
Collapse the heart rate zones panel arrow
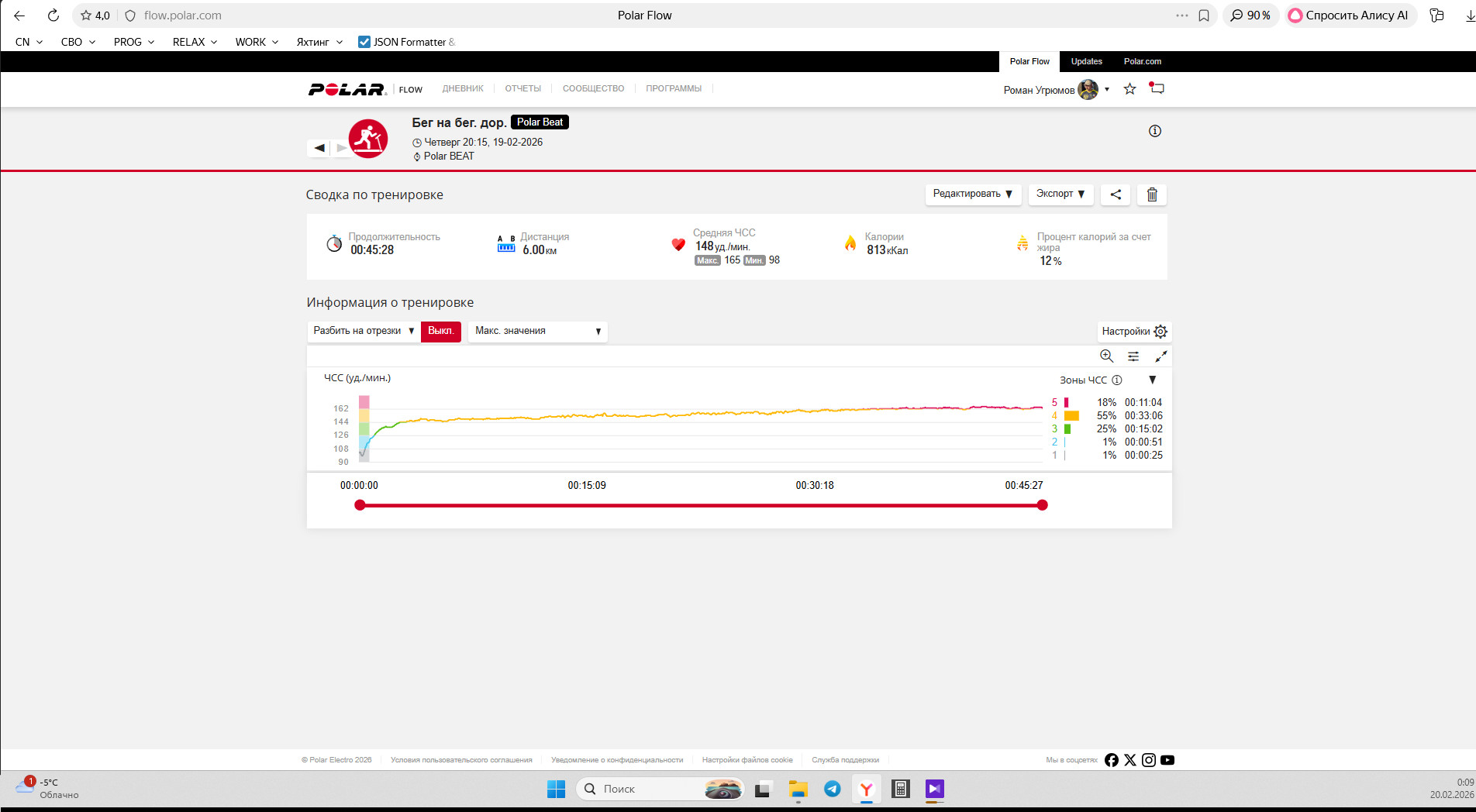click(1153, 380)
